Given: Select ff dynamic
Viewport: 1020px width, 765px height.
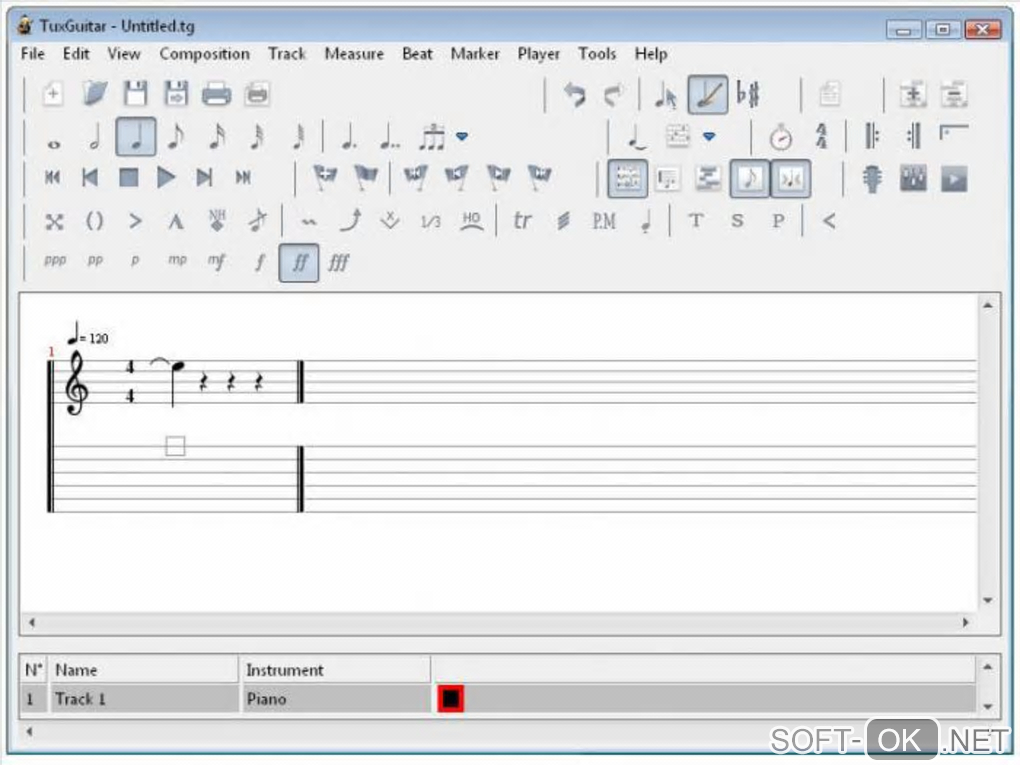Looking at the screenshot, I should (x=299, y=263).
